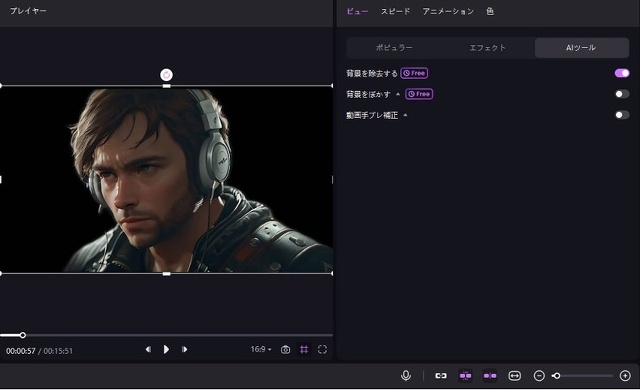640x390 pixels.
Task: Click the Free badge next to 背景を除去する
Action: [414, 73]
